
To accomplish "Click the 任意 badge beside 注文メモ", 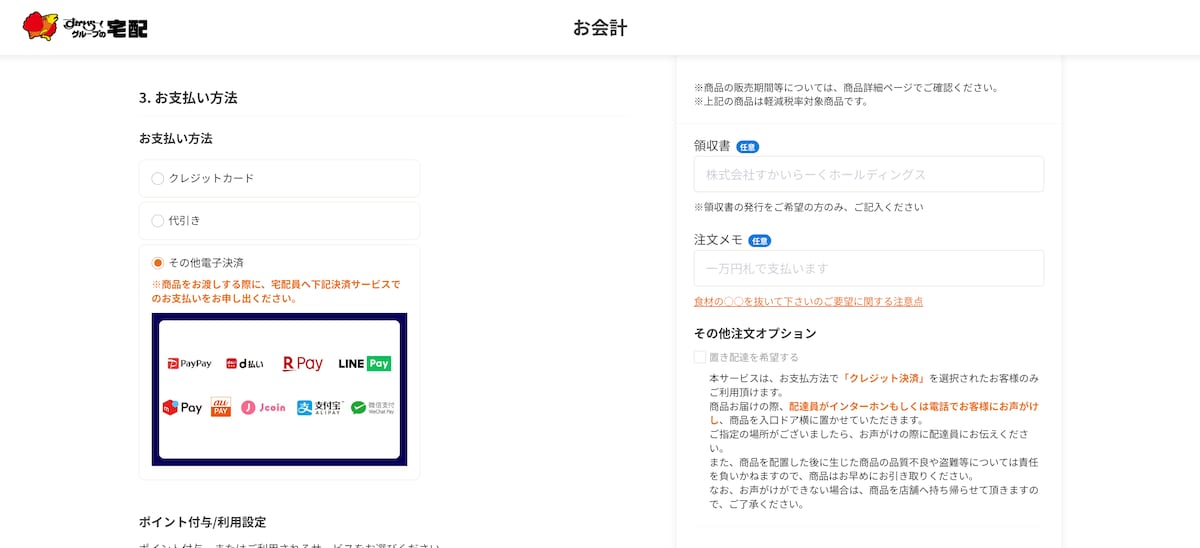I will tap(760, 241).
